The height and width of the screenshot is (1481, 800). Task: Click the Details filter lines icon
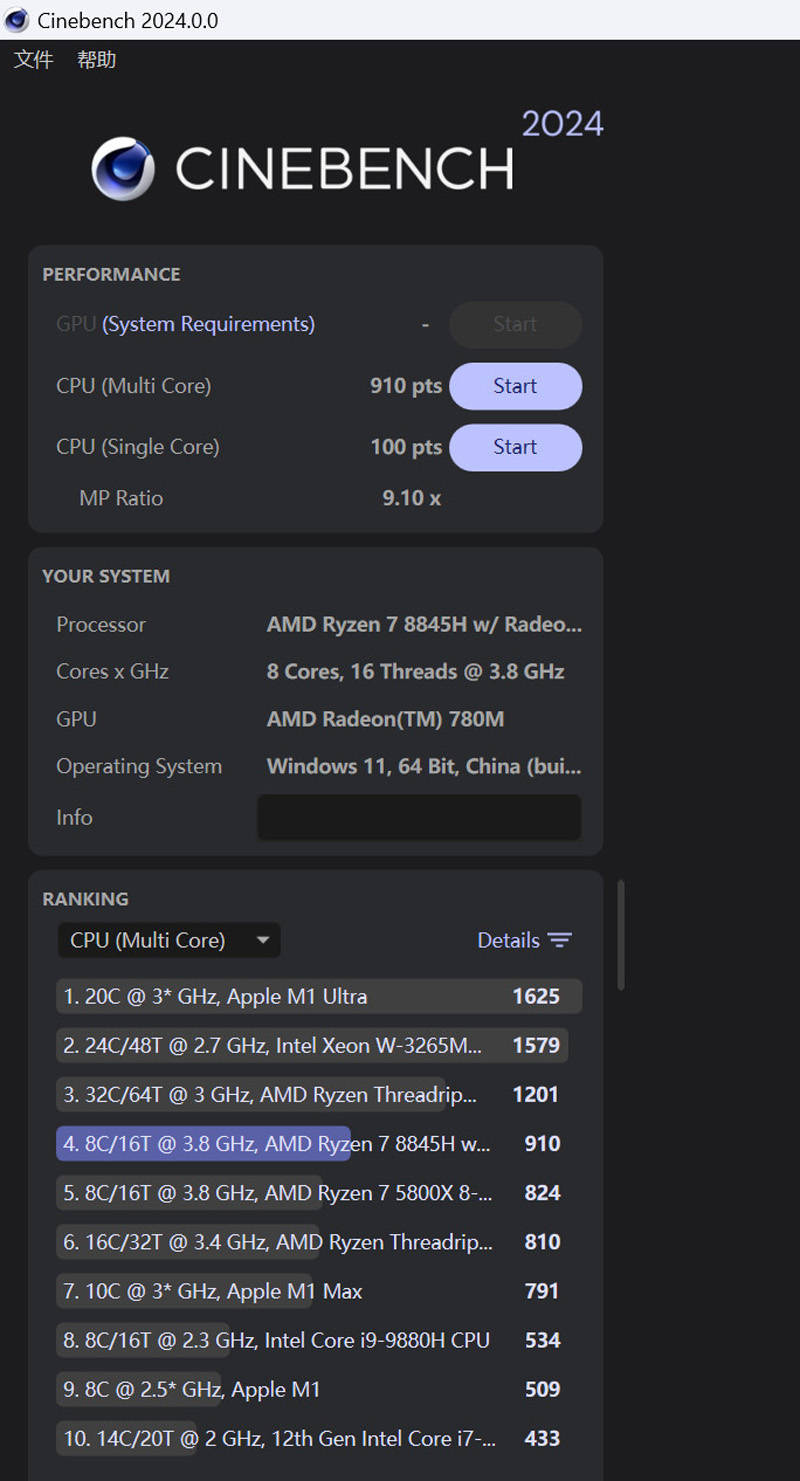click(560, 940)
